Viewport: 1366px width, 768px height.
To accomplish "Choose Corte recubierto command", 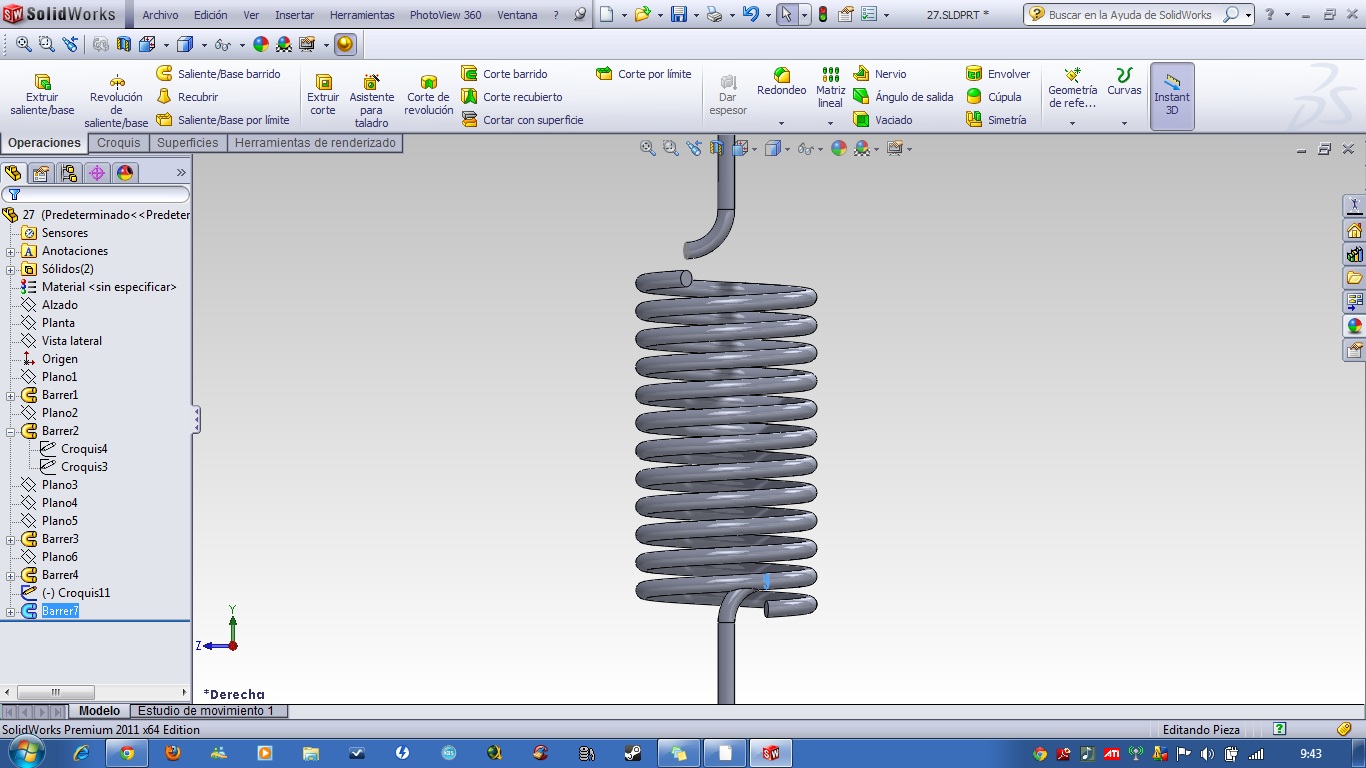I will point(512,97).
